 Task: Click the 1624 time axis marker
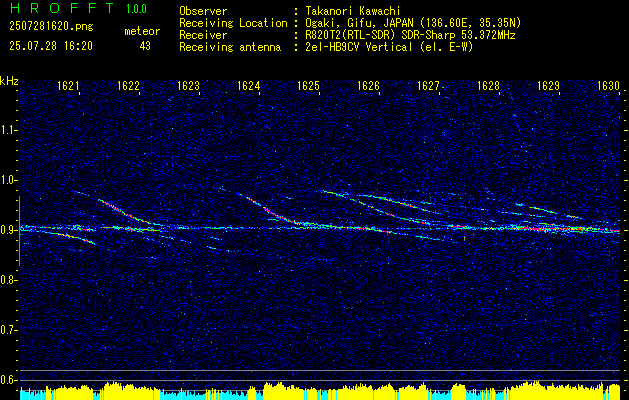248,86
